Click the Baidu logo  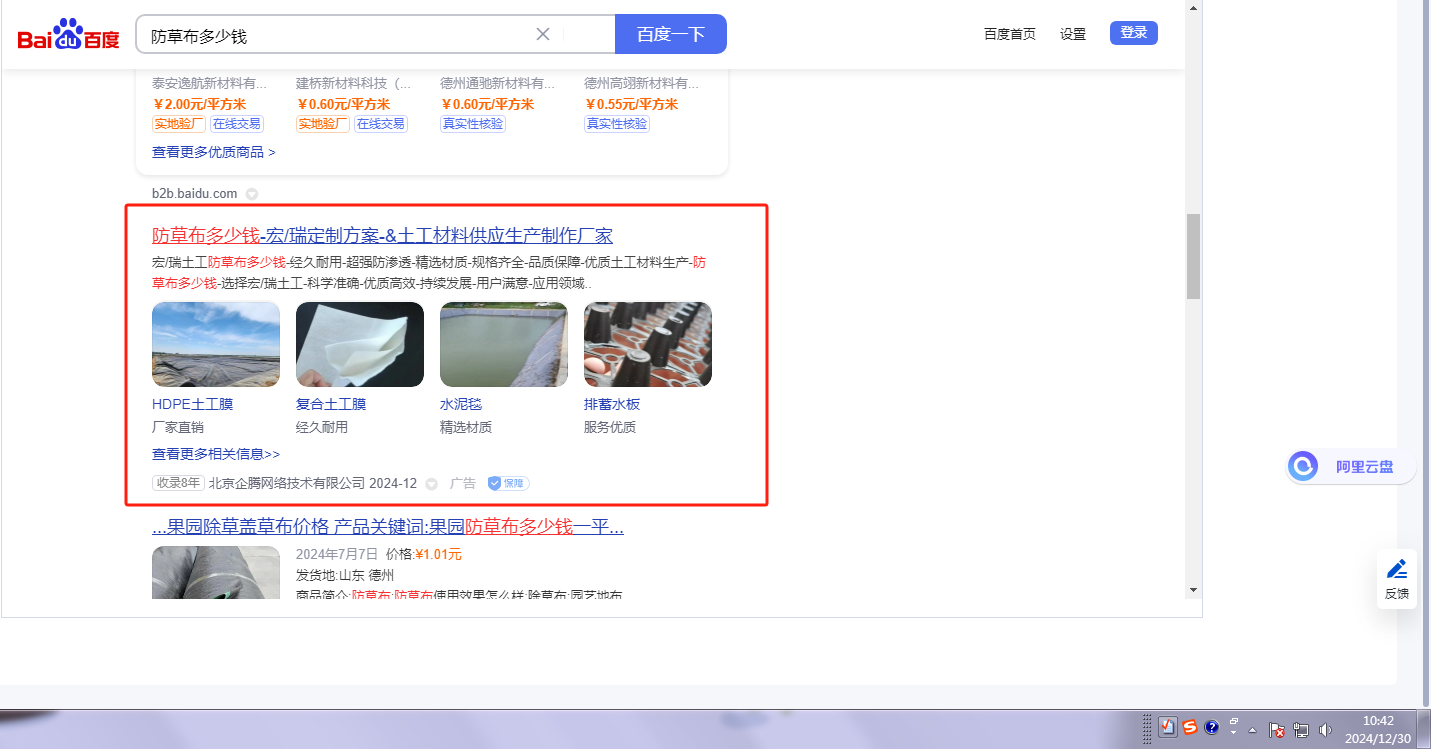(x=68, y=35)
